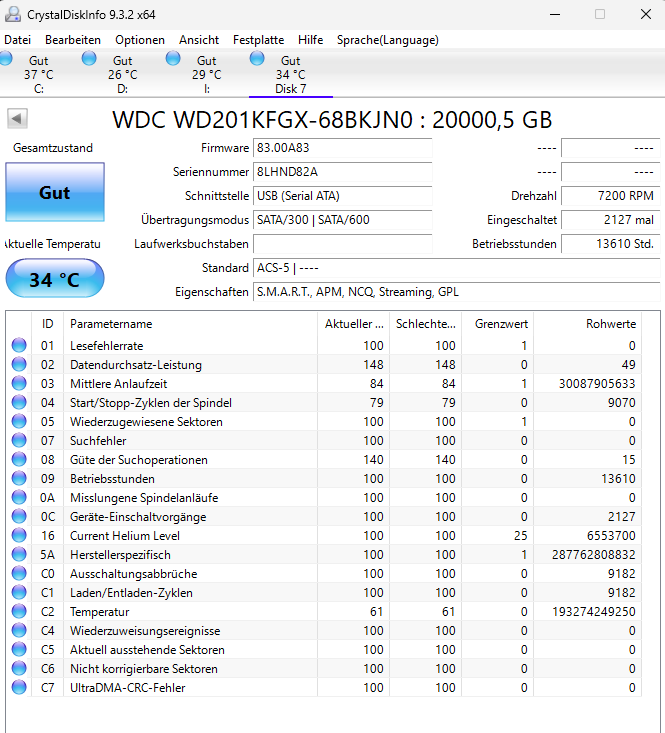Screen dimensions: 665x733
Task: Click the Rohwerte column header
Action: tap(587, 324)
